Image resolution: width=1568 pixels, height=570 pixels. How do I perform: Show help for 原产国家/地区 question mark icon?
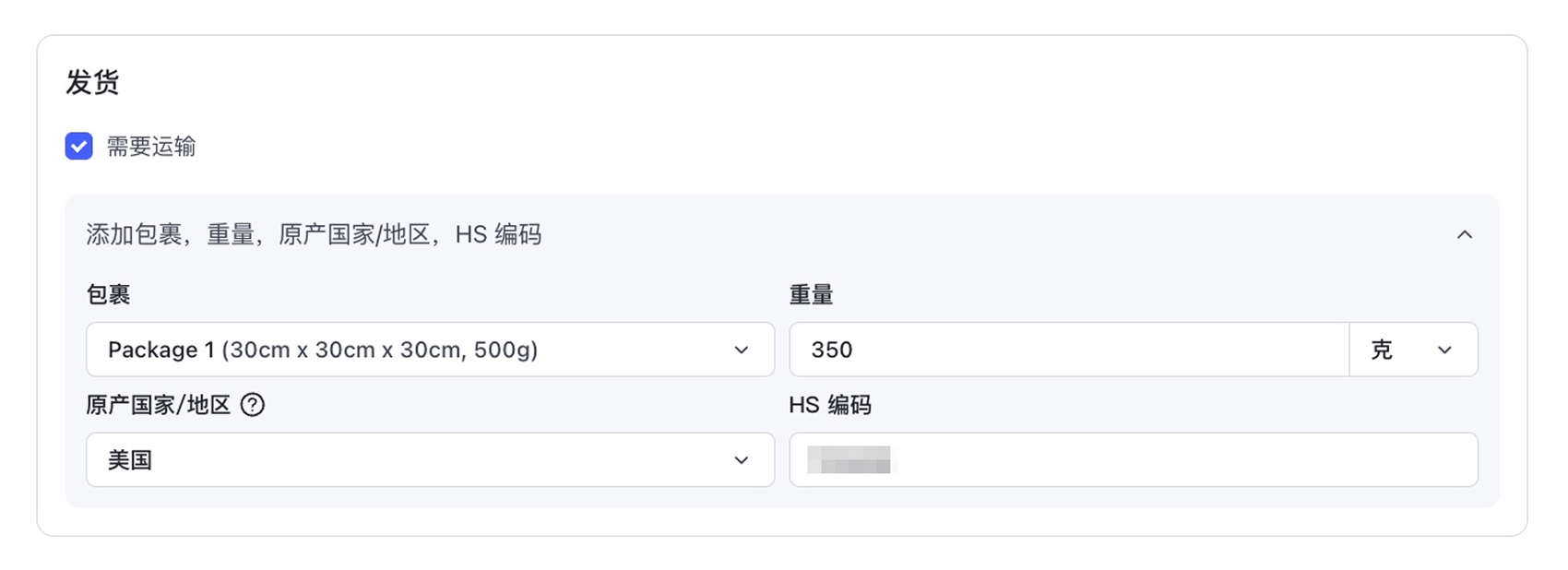[x=252, y=405]
